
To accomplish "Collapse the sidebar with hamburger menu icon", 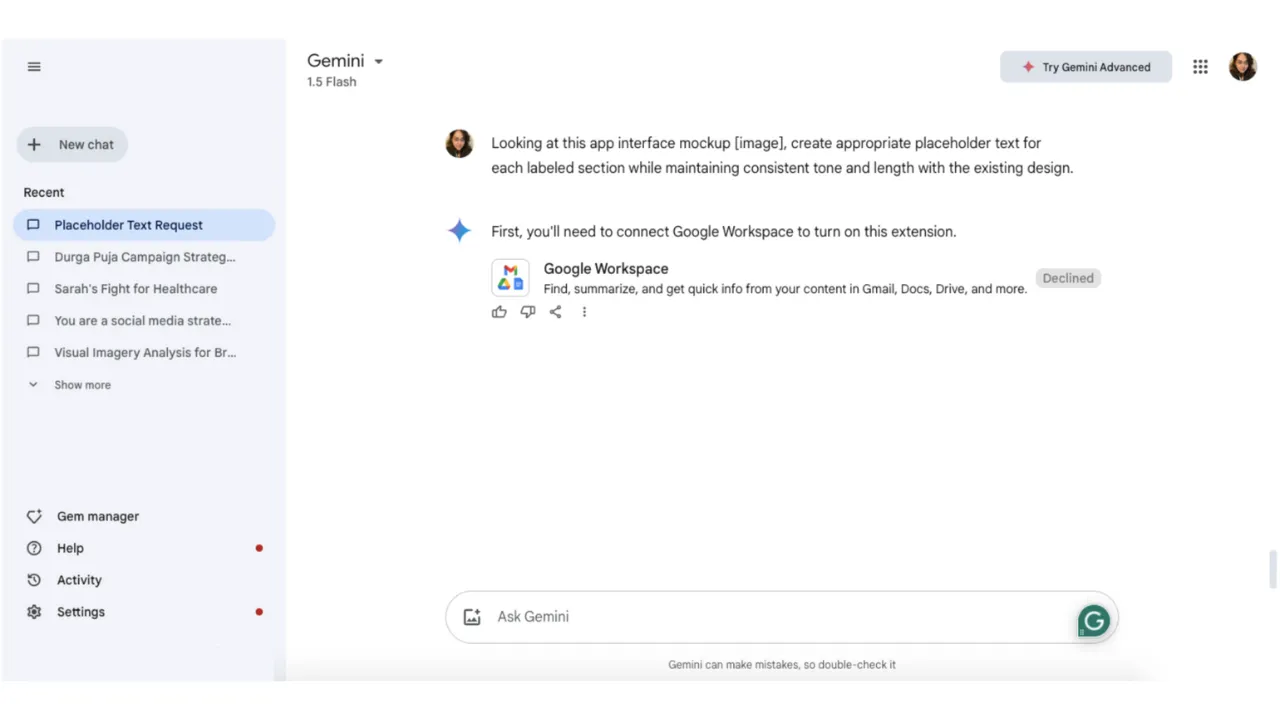I will tap(34, 67).
